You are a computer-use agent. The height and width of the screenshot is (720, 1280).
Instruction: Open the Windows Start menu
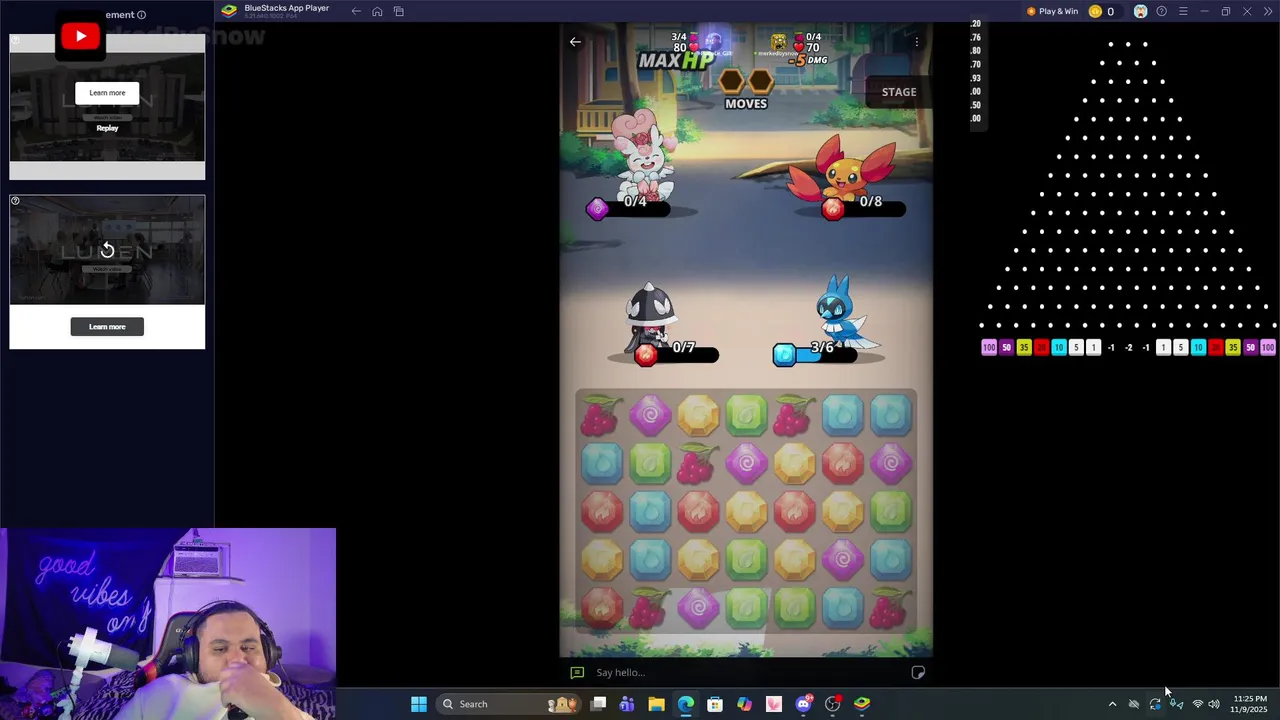click(x=419, y=704)
